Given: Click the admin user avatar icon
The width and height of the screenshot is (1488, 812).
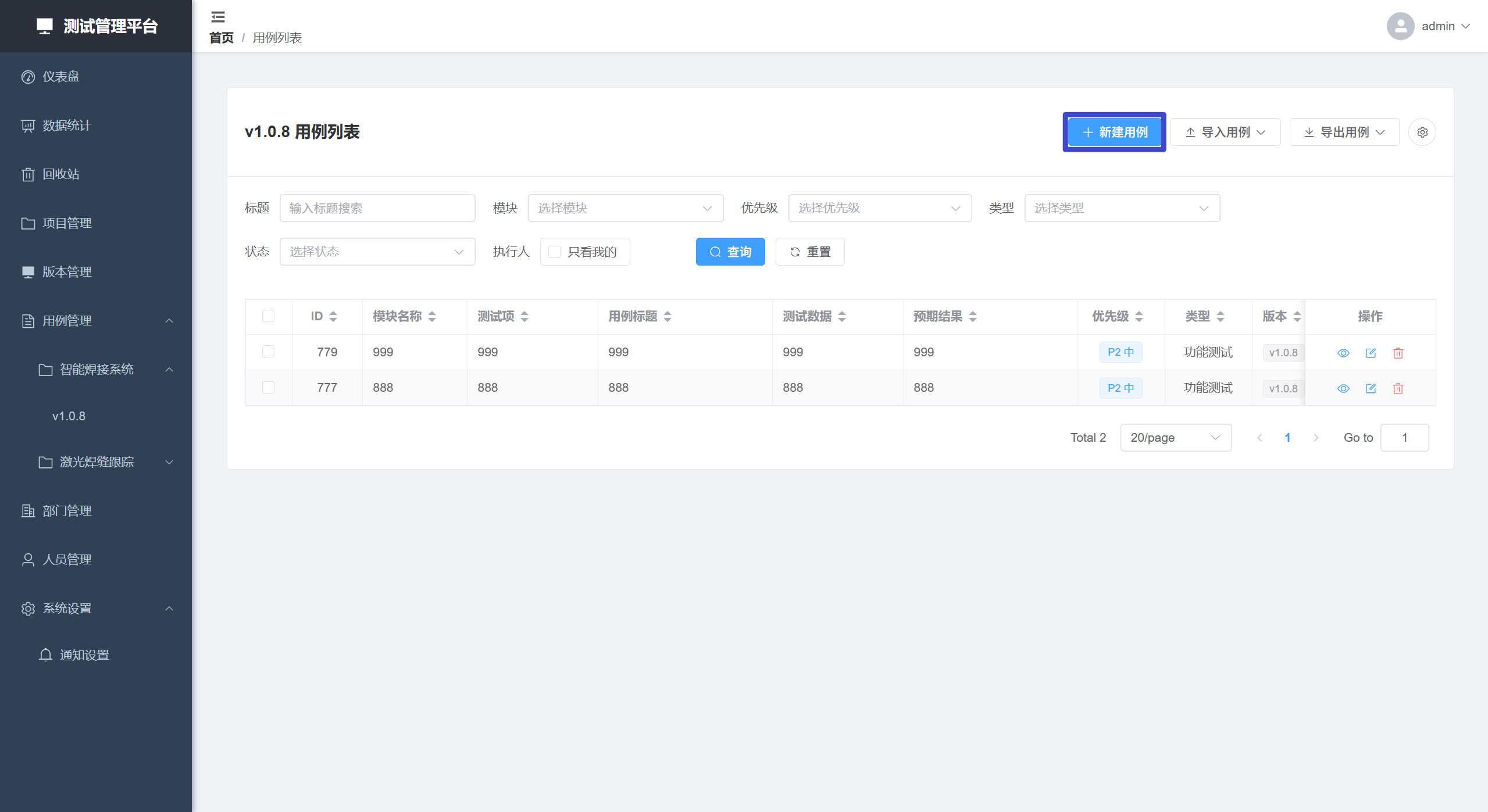Looking at the screenshot, I should click(x=1400, y=26).
